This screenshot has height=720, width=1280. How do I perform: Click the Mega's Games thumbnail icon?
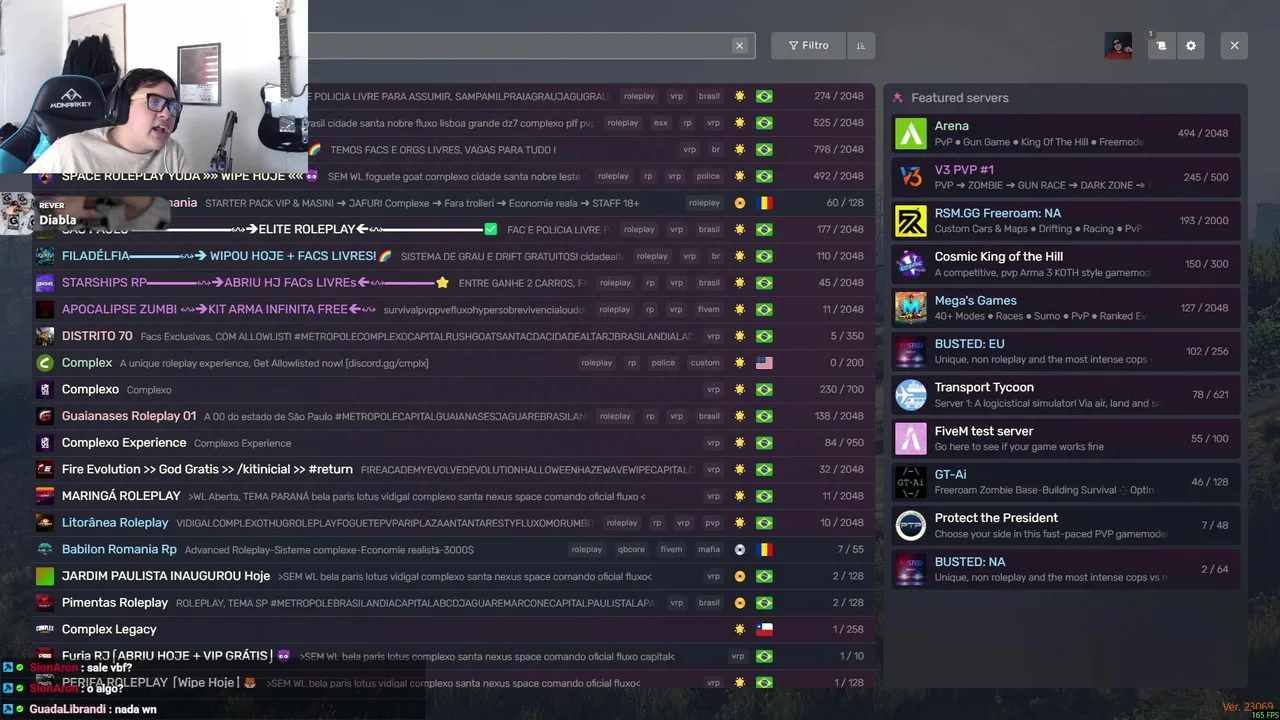click(911, 307)
